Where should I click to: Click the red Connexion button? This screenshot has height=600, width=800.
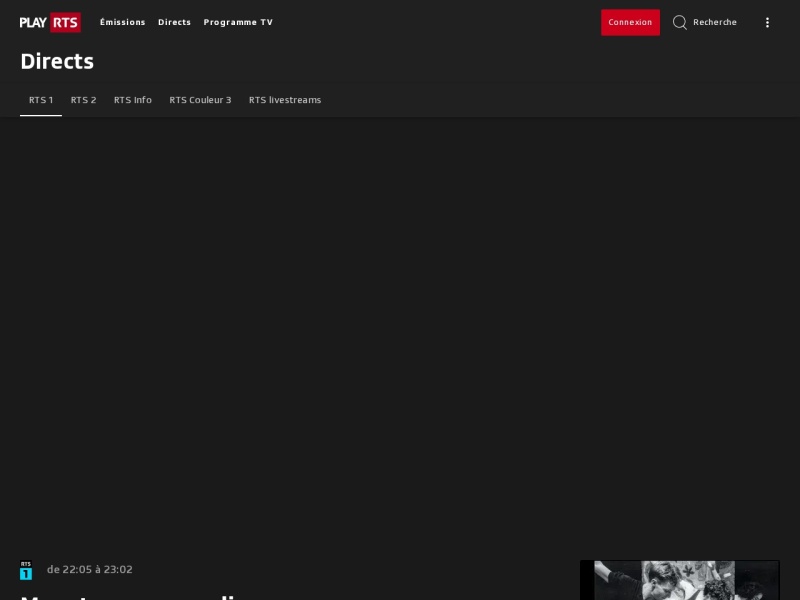630,22
